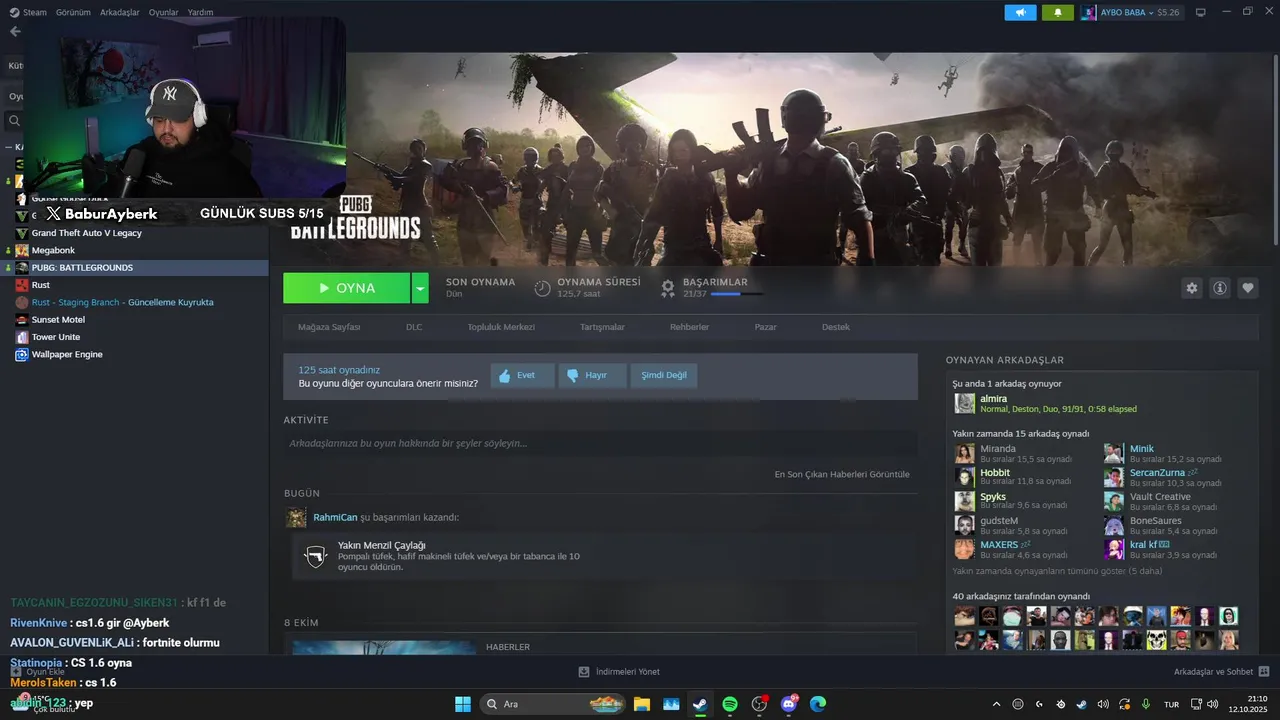Open the Mağaza Sayfası tab
The image size is (1280, 720).
tap(329, 327)
